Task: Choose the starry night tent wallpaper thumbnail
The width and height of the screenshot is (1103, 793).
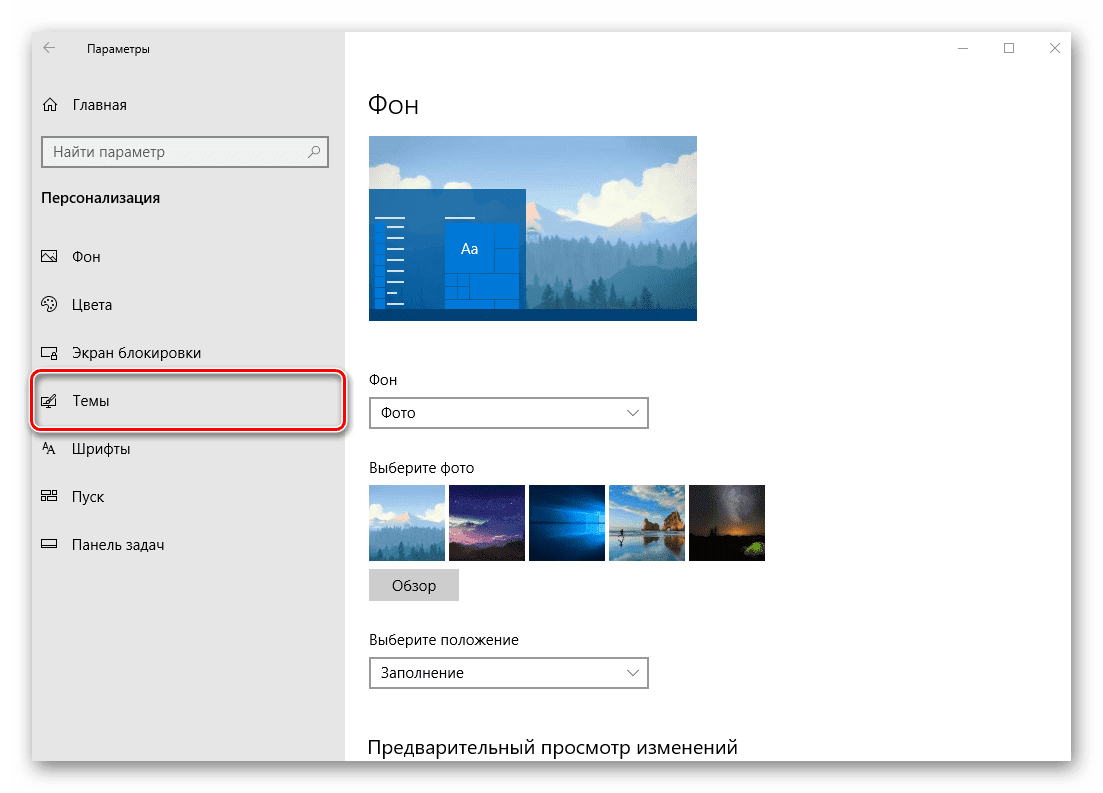Action: pyautogui.click(x=727, y=523)
